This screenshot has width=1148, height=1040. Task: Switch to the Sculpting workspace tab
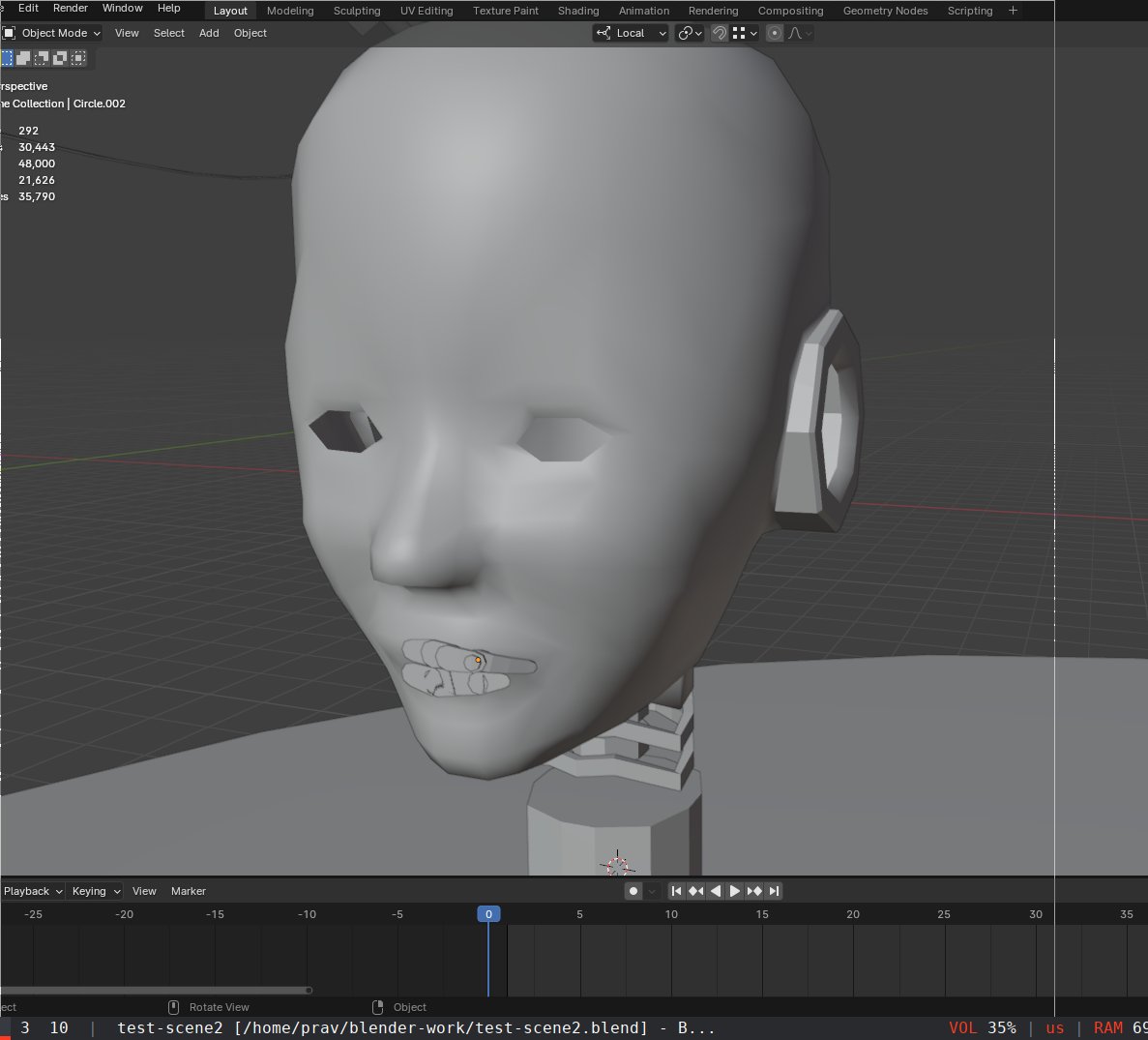tap(356, 11)
